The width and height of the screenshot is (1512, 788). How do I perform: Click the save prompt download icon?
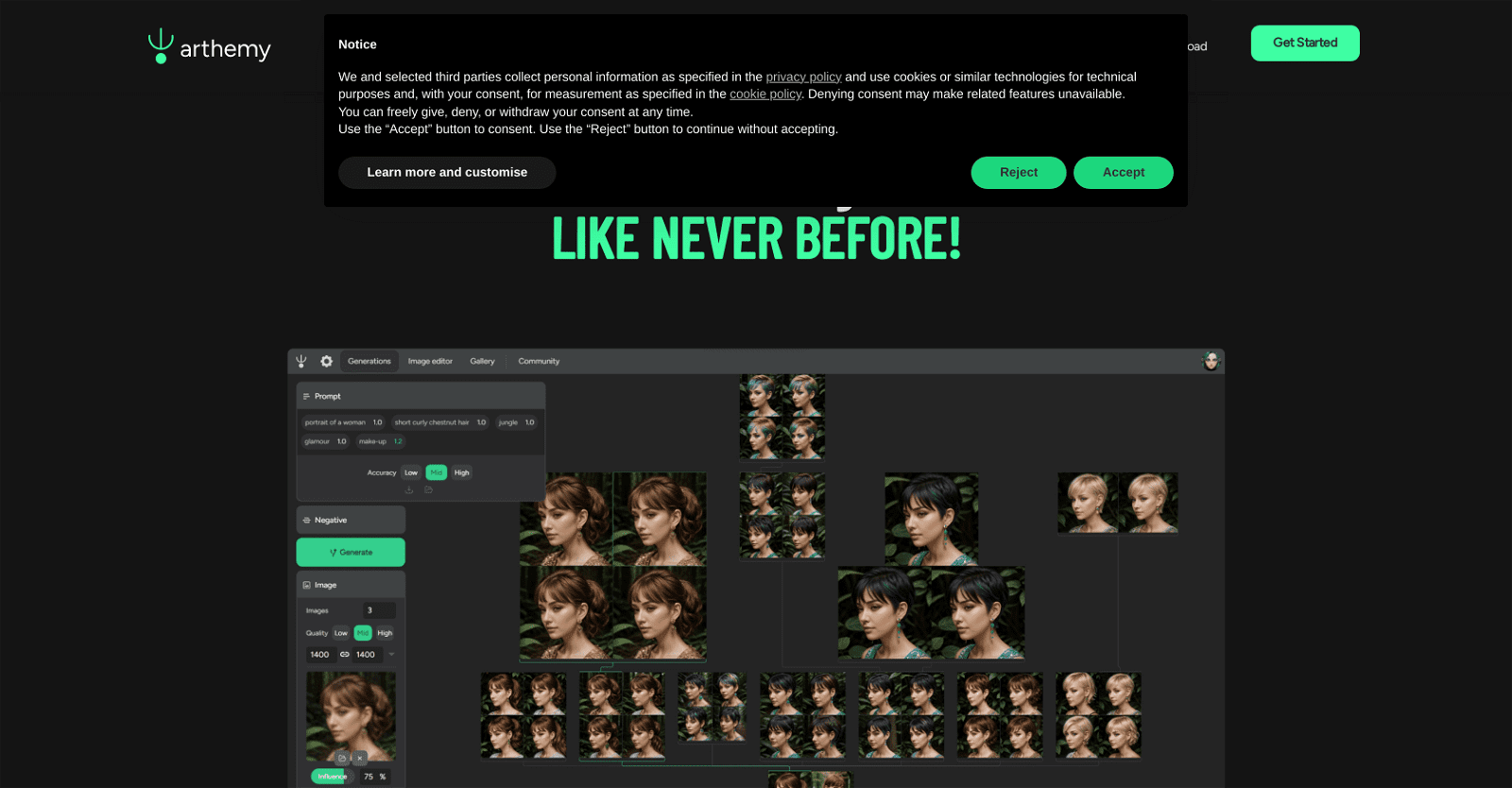pos(409,490)
